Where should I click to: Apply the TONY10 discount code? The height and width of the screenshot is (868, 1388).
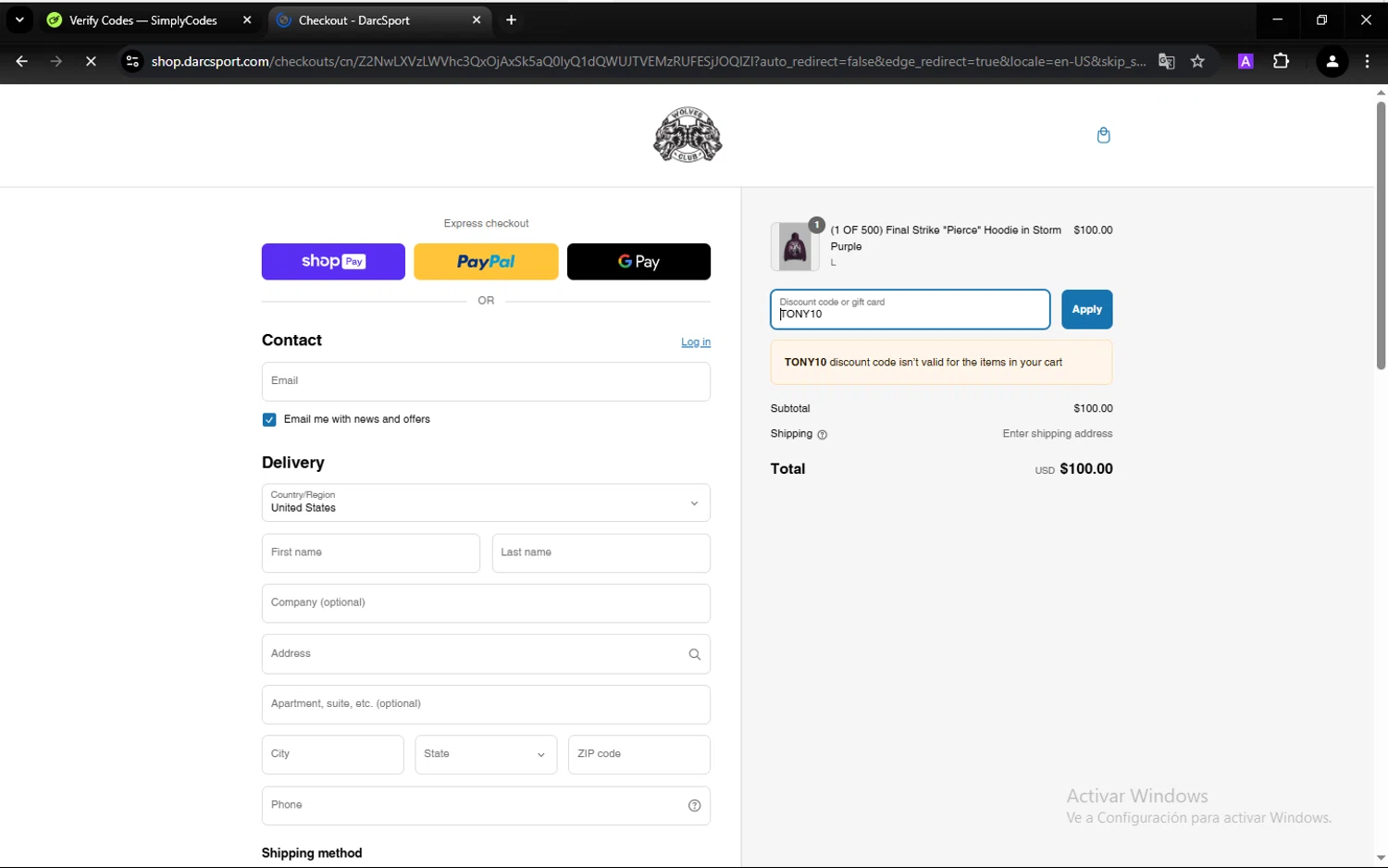(x=1086, y=309)
